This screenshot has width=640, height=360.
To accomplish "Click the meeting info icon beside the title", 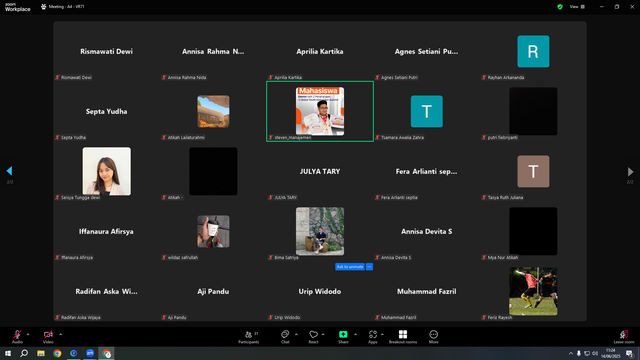I will (43, 7).
